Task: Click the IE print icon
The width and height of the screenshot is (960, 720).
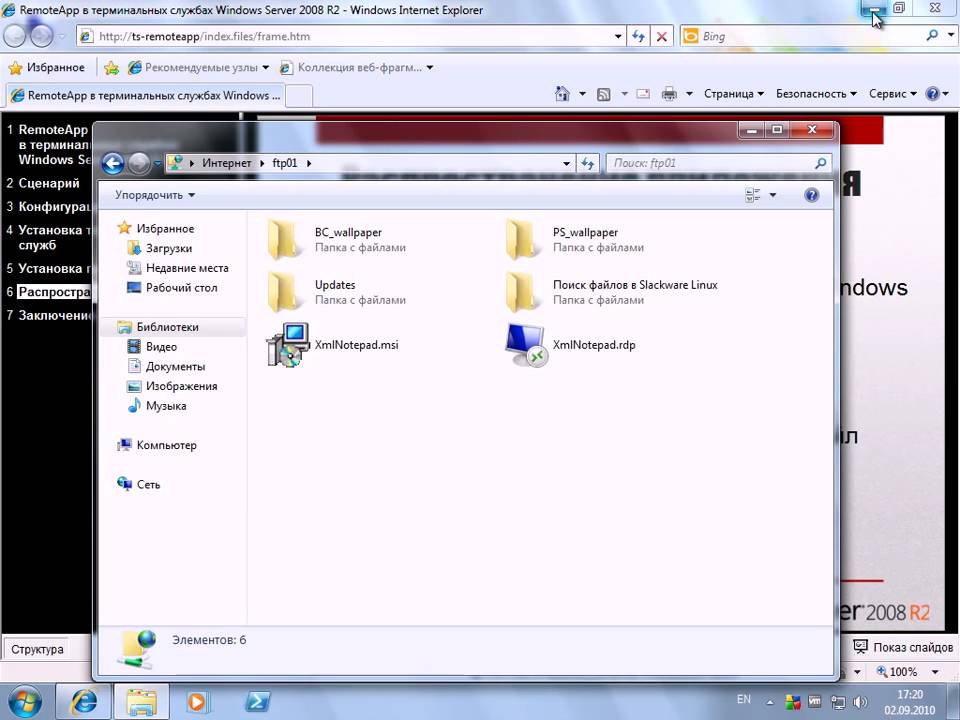Action: click(670, 94)
